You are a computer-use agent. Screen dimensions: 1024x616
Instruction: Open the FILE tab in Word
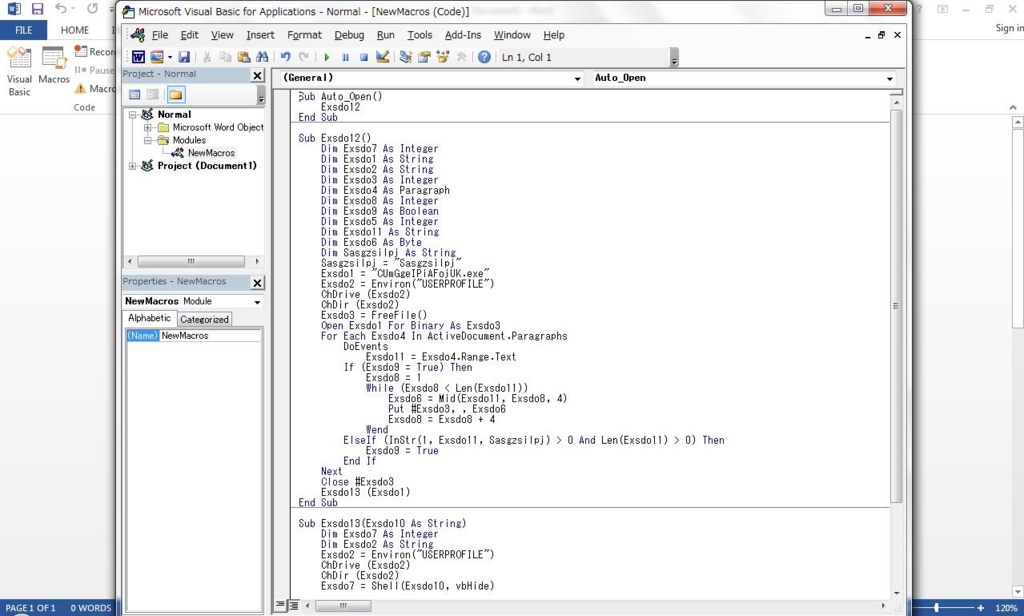(24, 30)
